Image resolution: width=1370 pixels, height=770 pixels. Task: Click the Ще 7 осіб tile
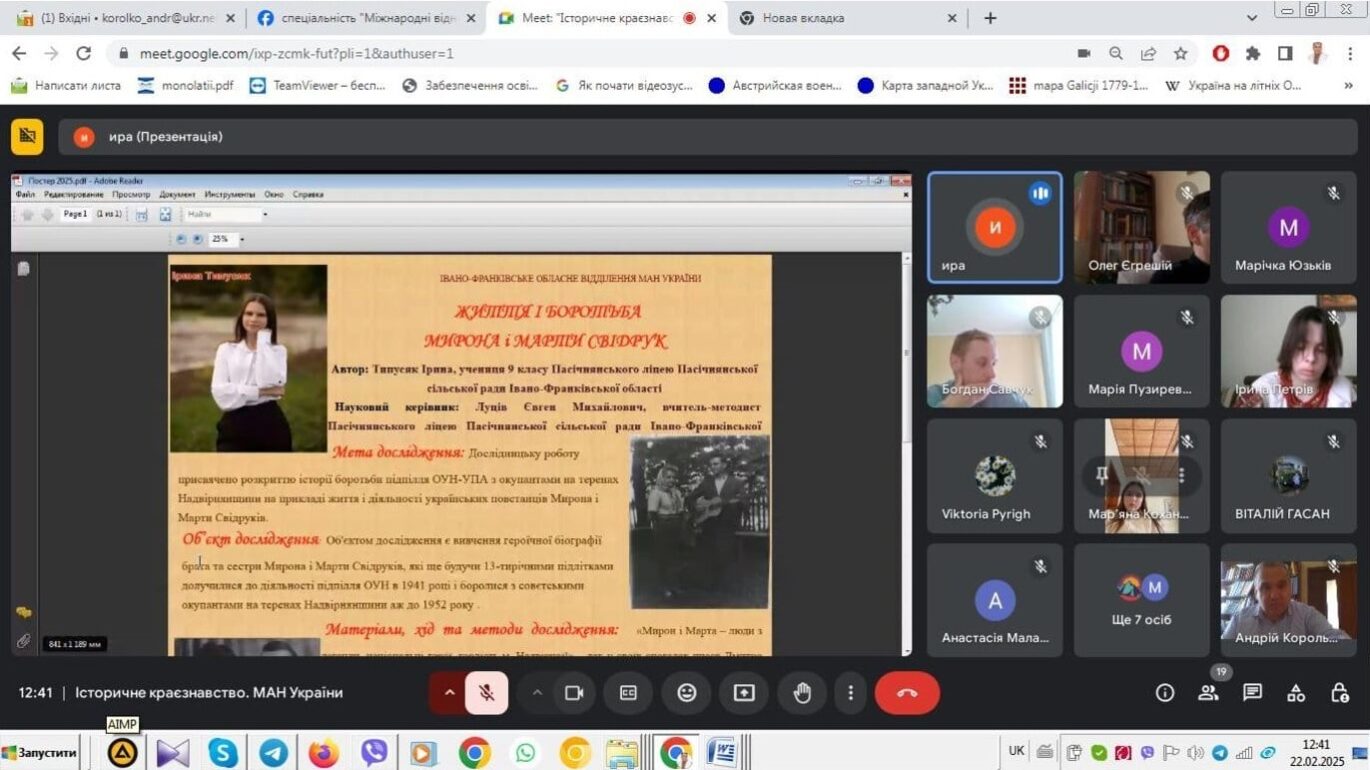(x=1141, y=601)
